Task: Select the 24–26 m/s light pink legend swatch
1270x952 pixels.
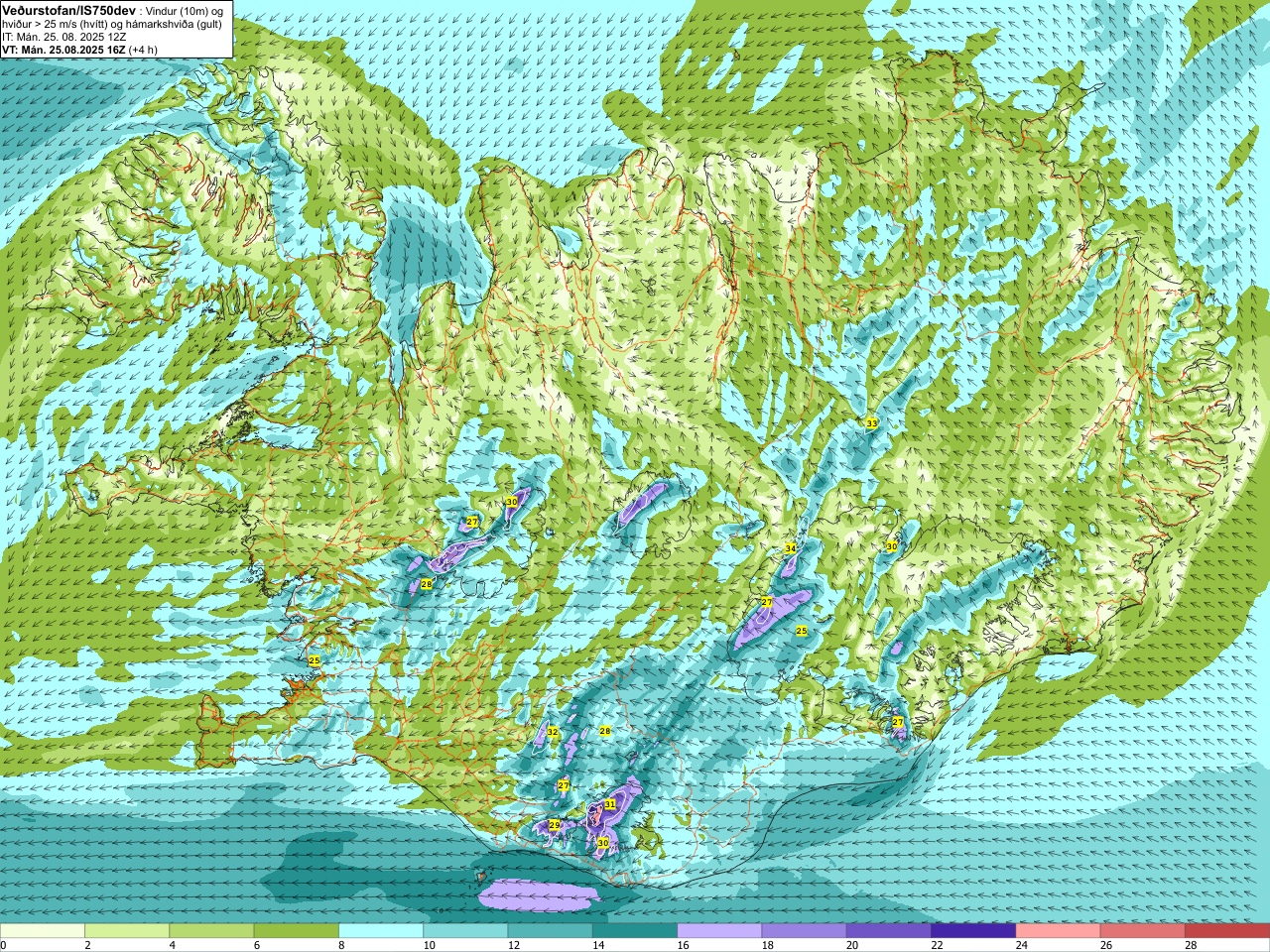Action: point(1058,931)
